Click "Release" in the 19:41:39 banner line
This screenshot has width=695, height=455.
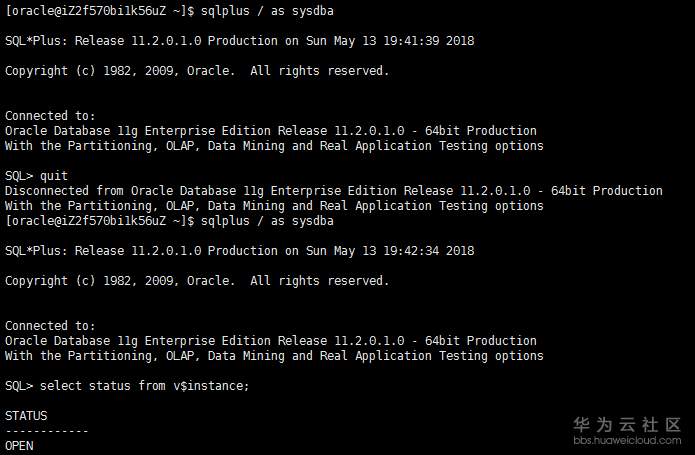[100, 41]
